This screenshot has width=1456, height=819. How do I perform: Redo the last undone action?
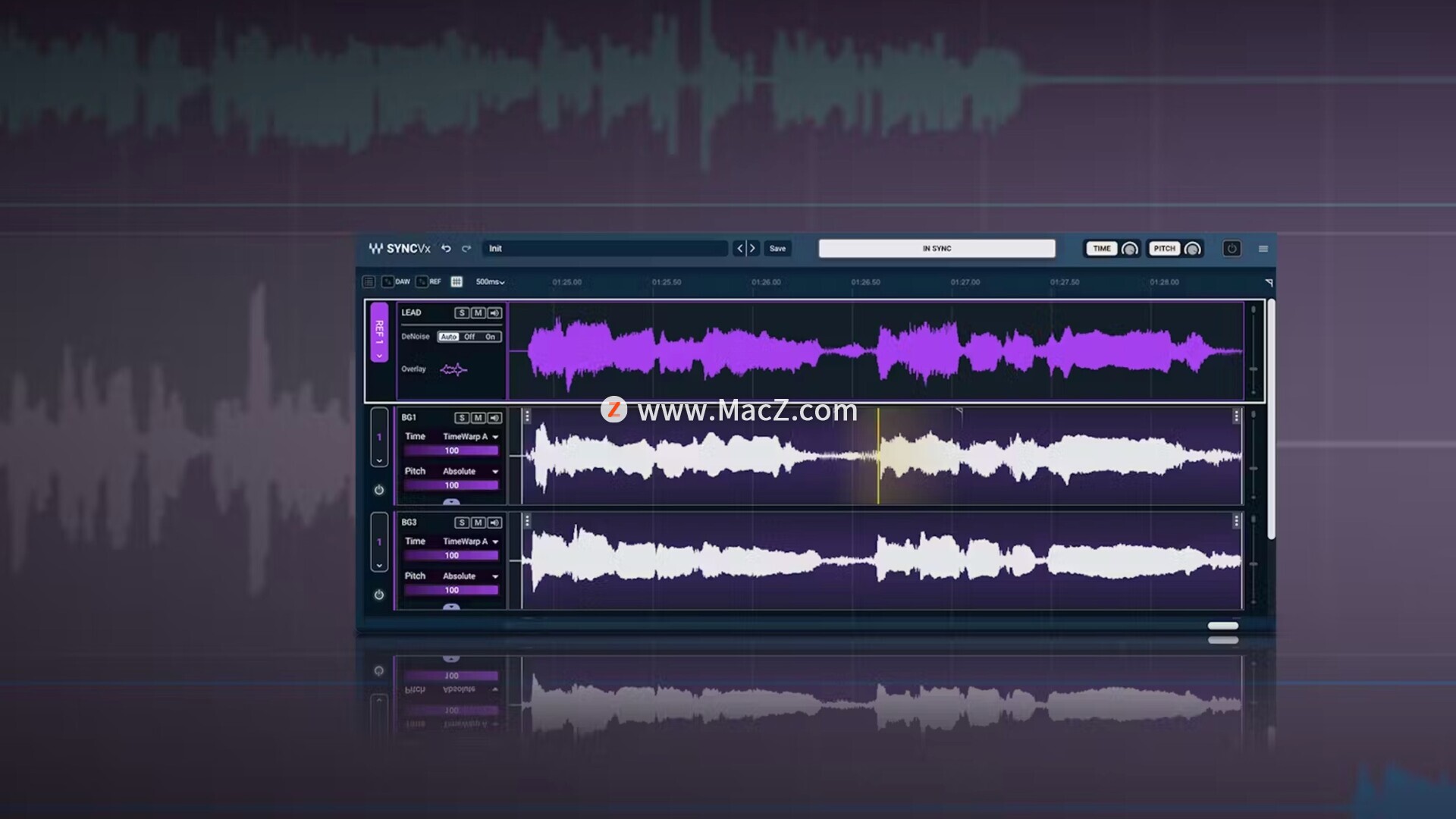466,249
